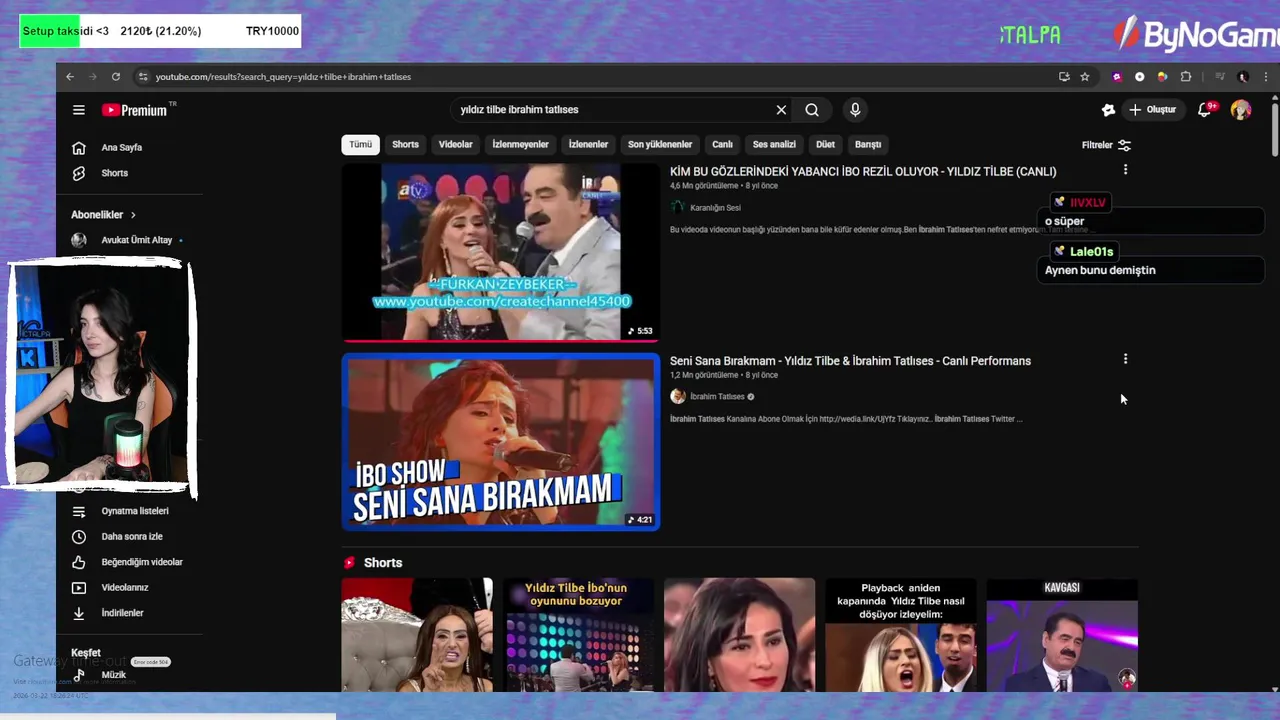Select the Tümü filter chip
The height and width of the screenshot is (720, 1280).
point(360,145)
